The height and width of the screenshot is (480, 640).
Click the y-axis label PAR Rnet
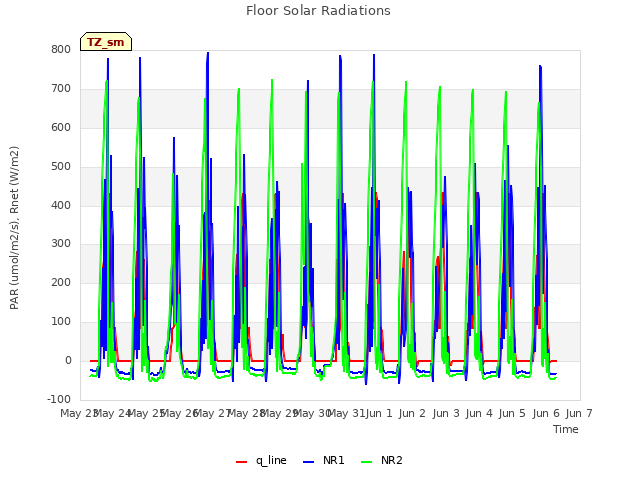(x=14, y=228)
